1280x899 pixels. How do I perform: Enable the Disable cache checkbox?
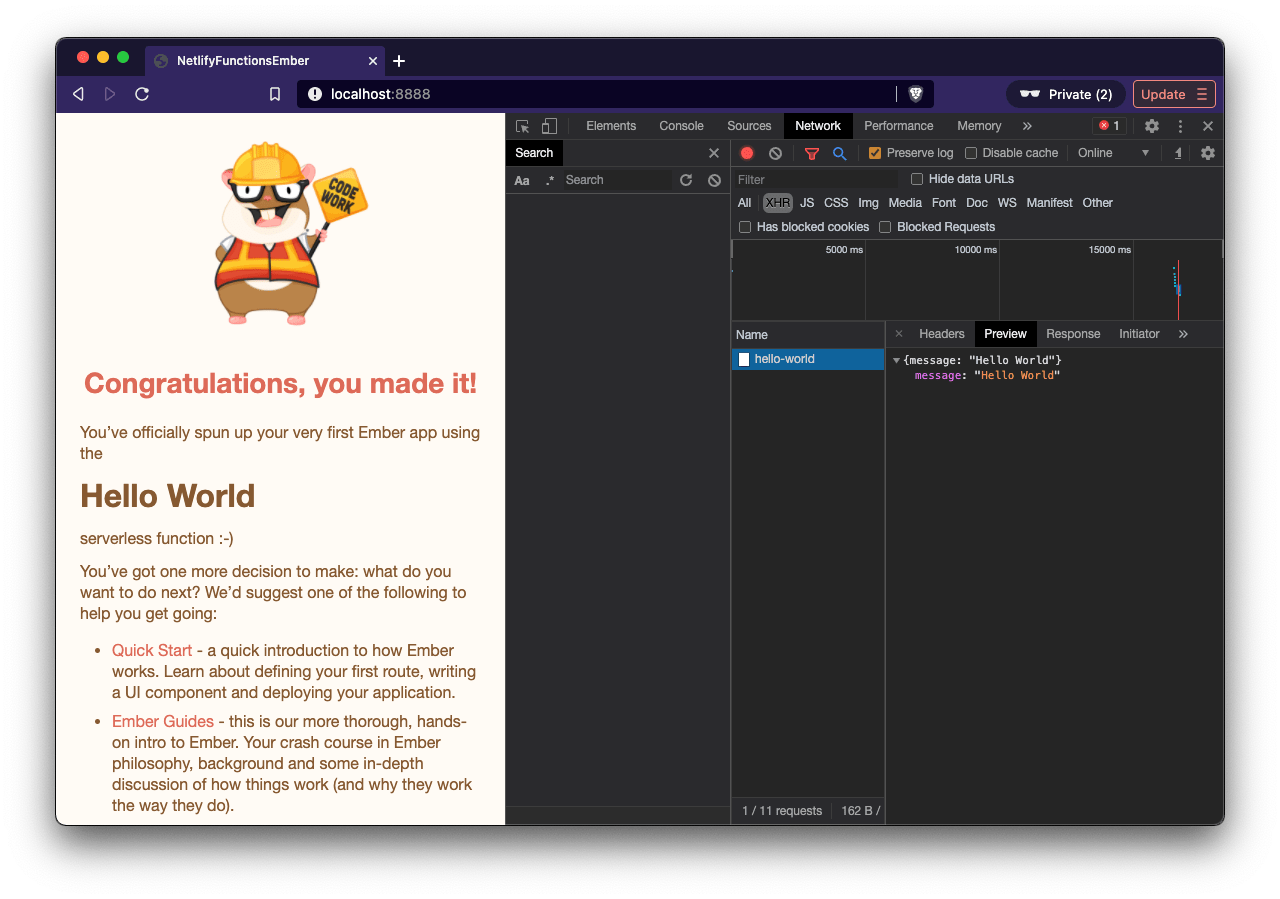(971, 152)
